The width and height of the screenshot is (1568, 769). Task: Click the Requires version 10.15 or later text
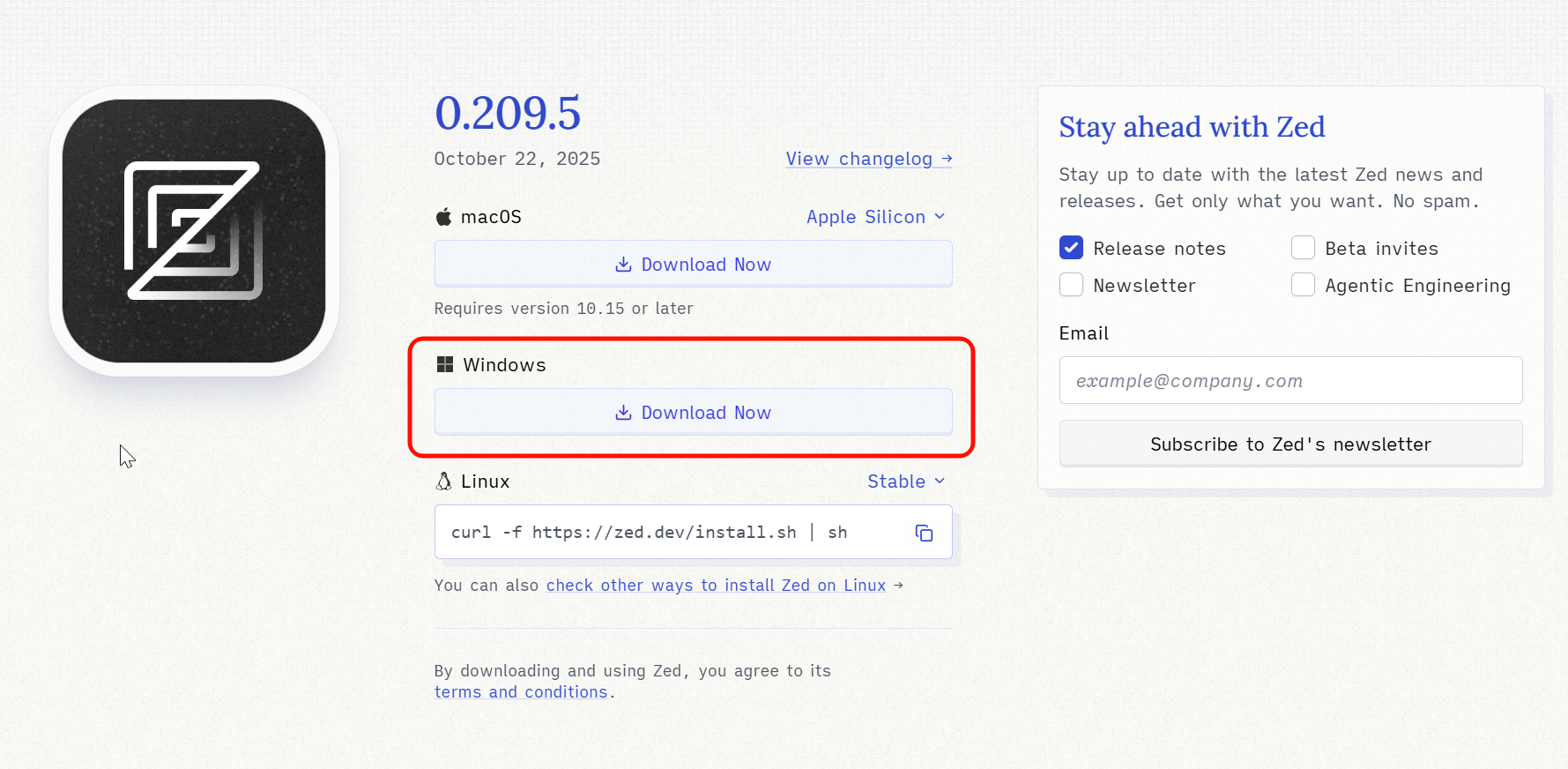pos(564,309)
